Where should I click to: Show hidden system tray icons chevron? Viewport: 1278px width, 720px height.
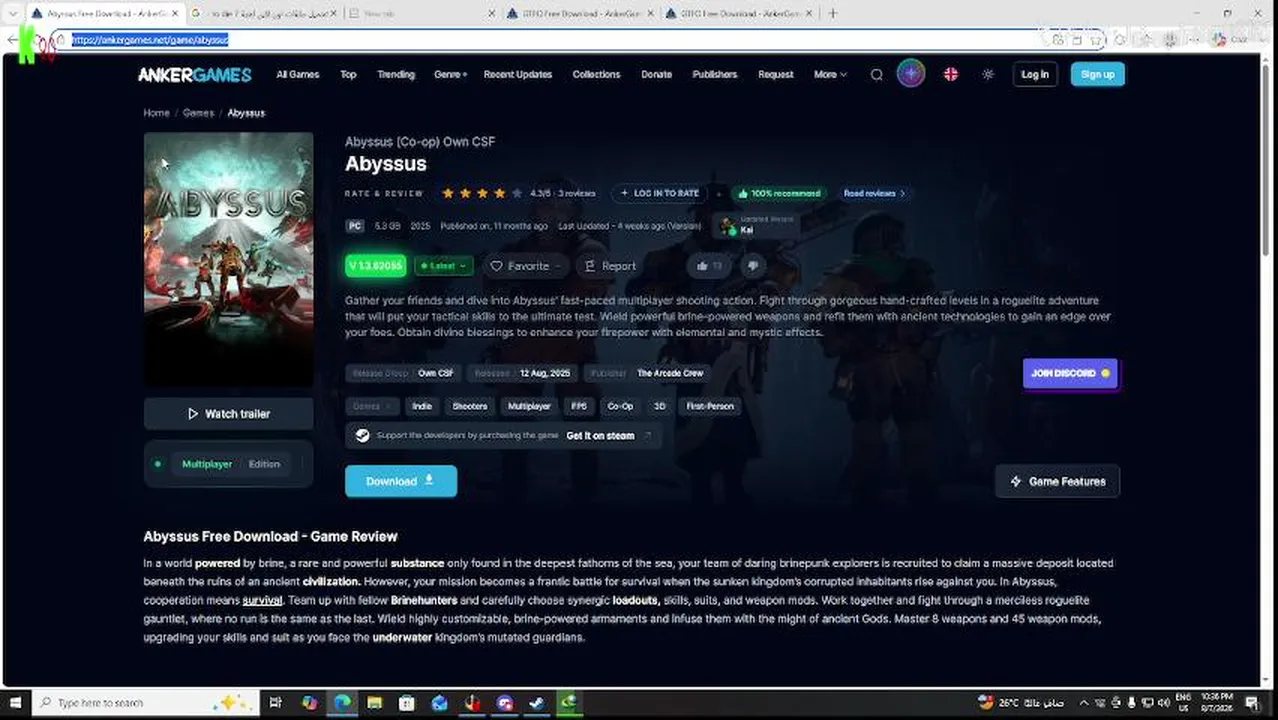click(x=1084, y=703)
